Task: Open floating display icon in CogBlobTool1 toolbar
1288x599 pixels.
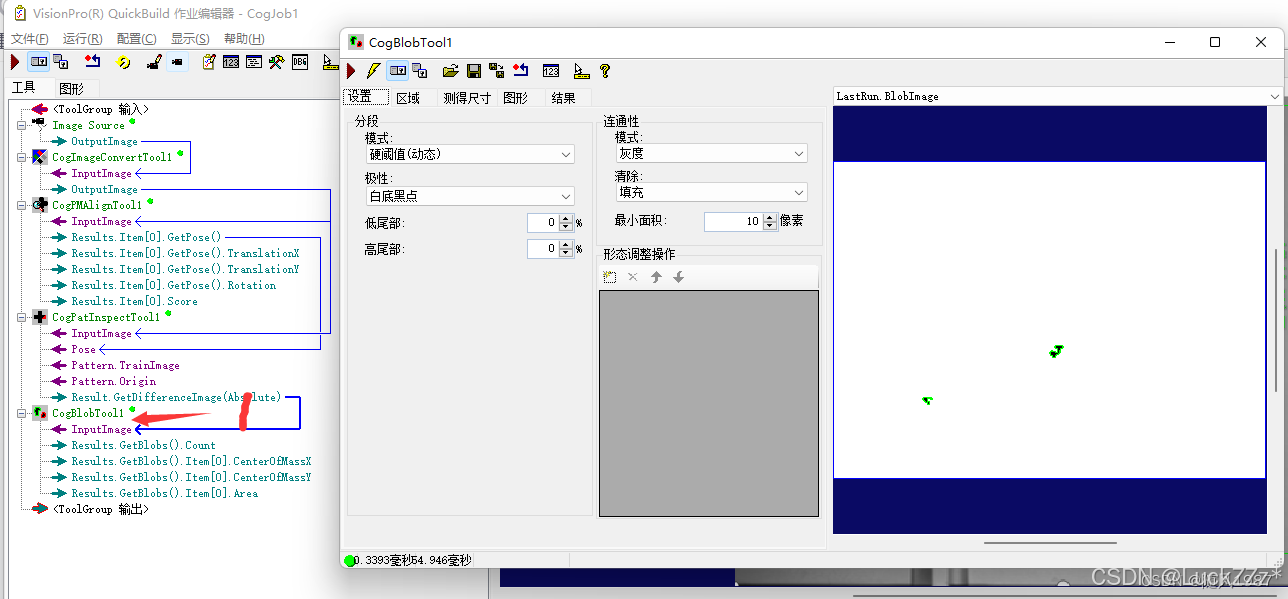Action: click(420, 71)
